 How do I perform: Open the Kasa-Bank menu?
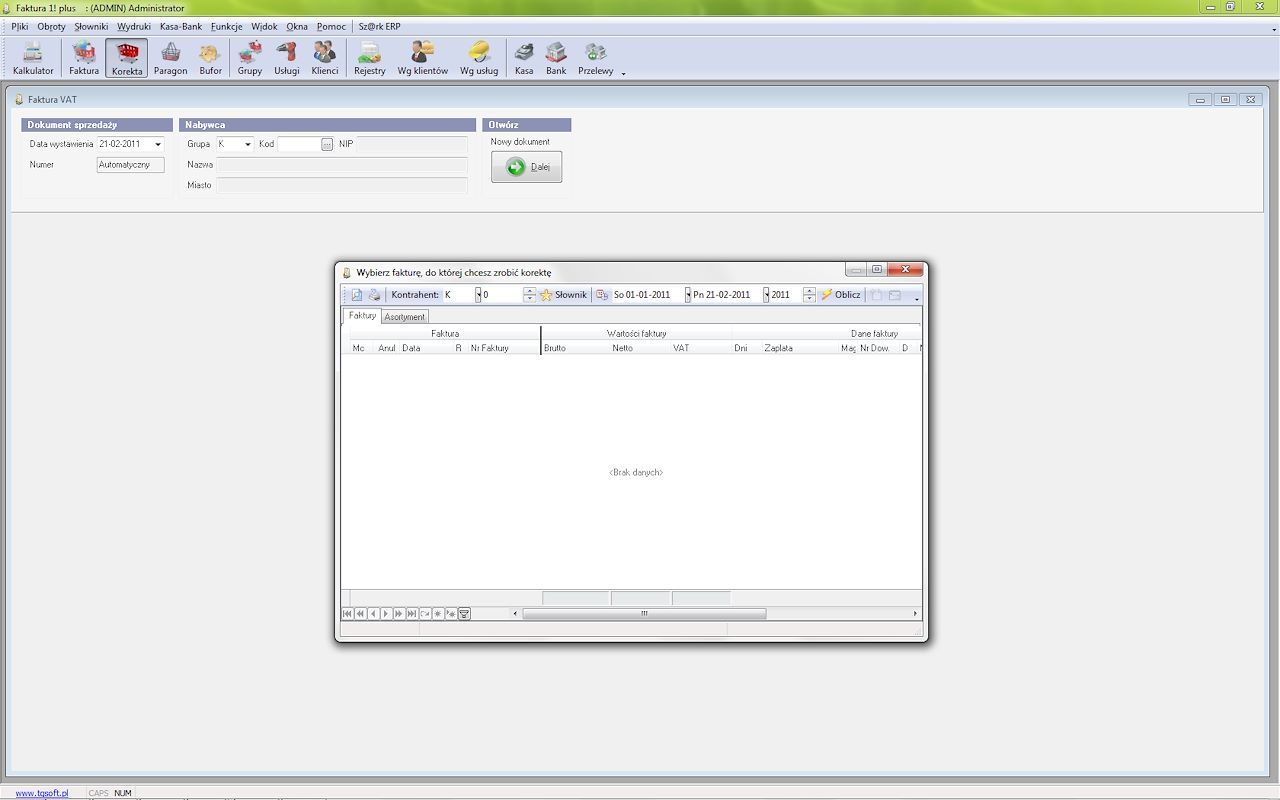[x=181, y=27]
